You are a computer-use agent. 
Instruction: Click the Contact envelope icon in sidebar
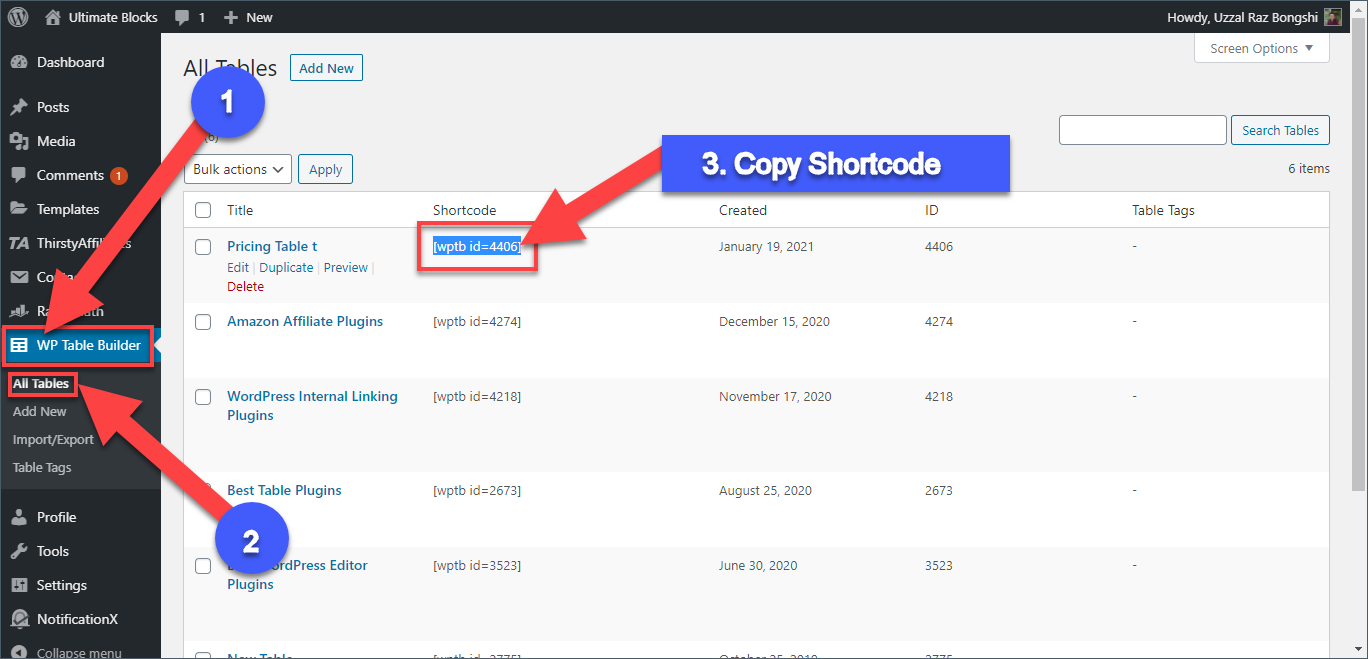pos(19,277)
